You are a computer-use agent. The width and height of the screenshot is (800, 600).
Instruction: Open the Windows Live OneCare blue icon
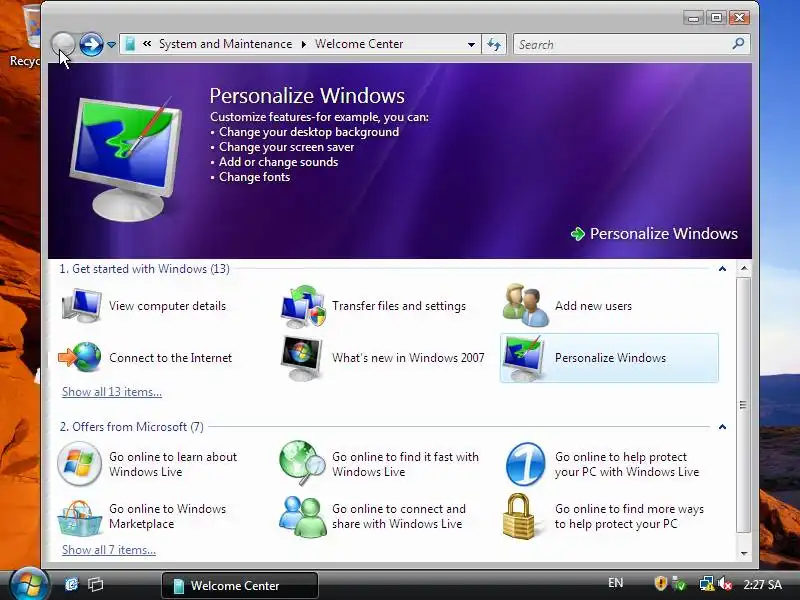coord(526,464)
